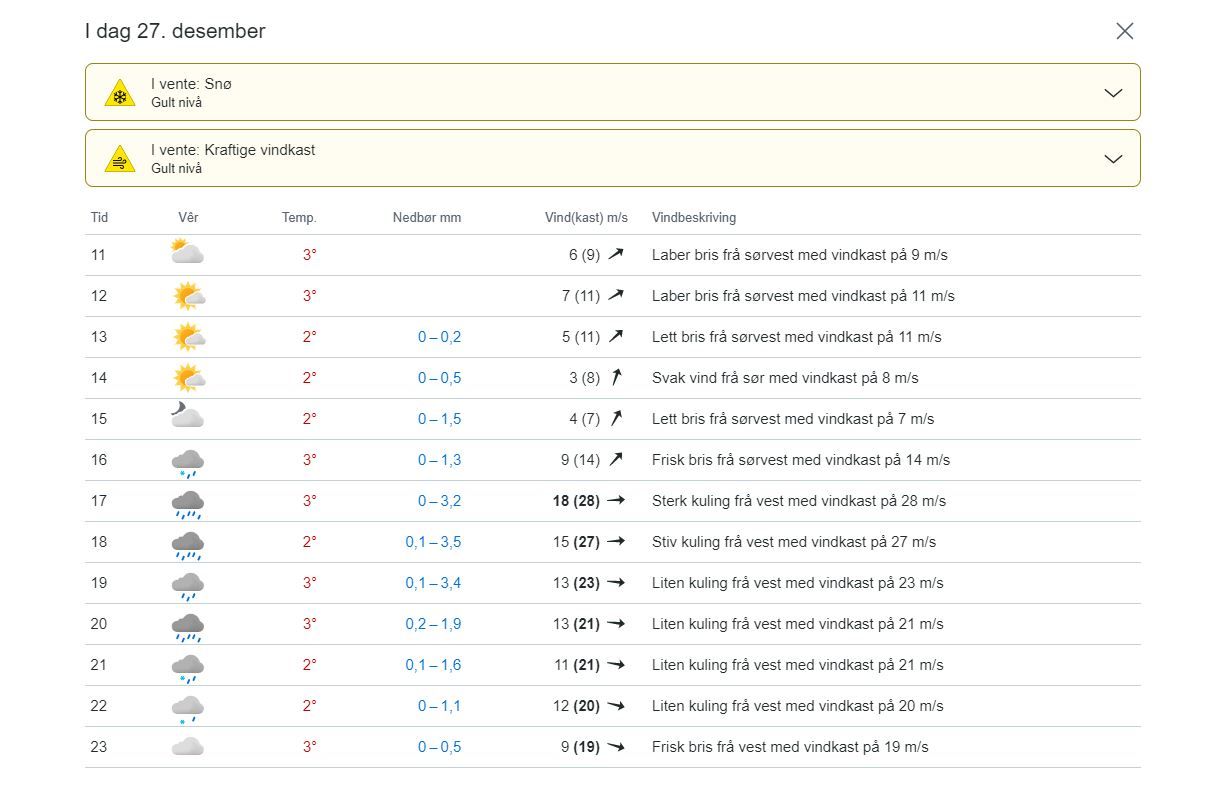Click the 'Vind(kast) m/s' column header
1227x809 pixels.
586,218
